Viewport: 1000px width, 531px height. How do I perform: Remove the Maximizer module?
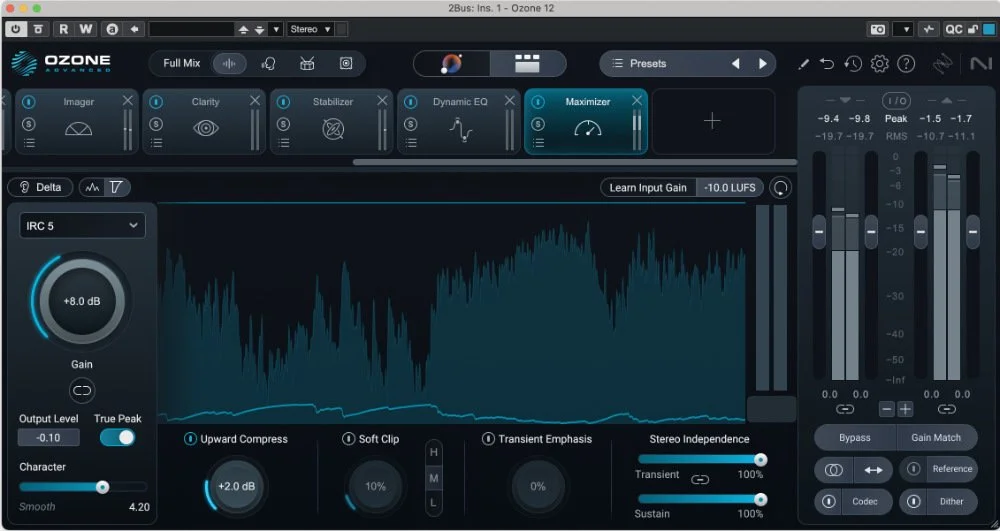(636, 101)
